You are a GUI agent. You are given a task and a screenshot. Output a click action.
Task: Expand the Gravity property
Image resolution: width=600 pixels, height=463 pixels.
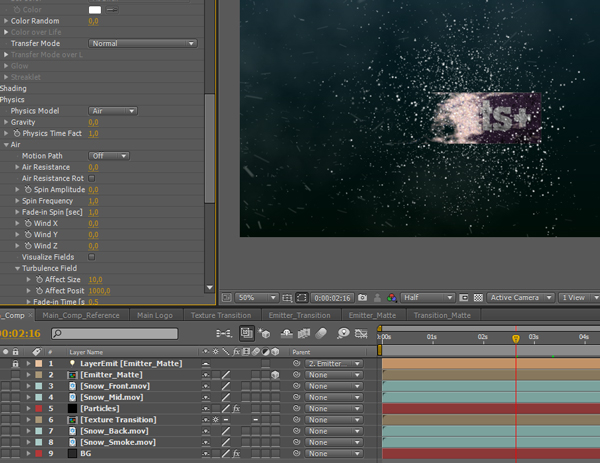(x=6, y=122)
